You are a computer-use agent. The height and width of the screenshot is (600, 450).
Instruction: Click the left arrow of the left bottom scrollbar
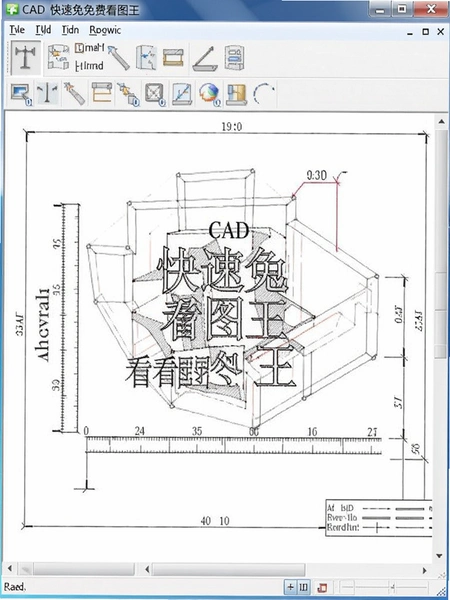[x=10, y=570]
